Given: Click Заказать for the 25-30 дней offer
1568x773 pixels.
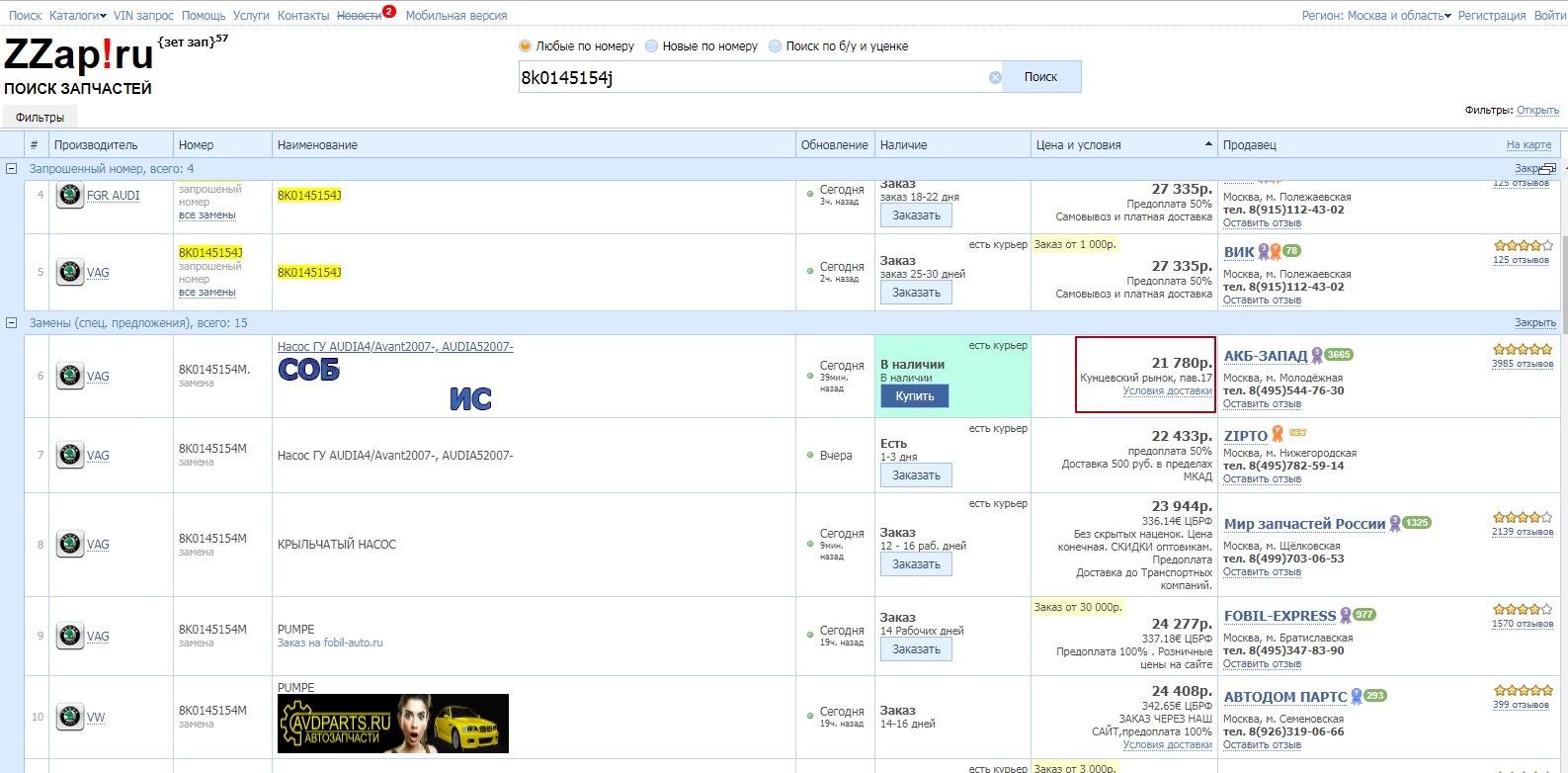Looking at the screenshot, I should (917, 293).
